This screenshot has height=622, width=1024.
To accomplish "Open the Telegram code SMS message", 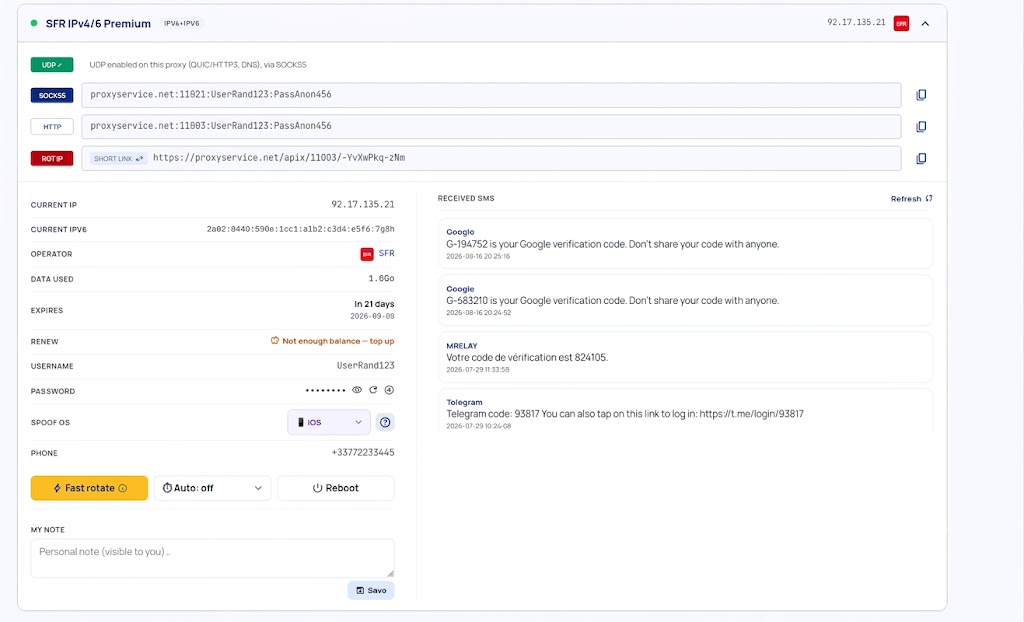I will [x=685, y=410].
